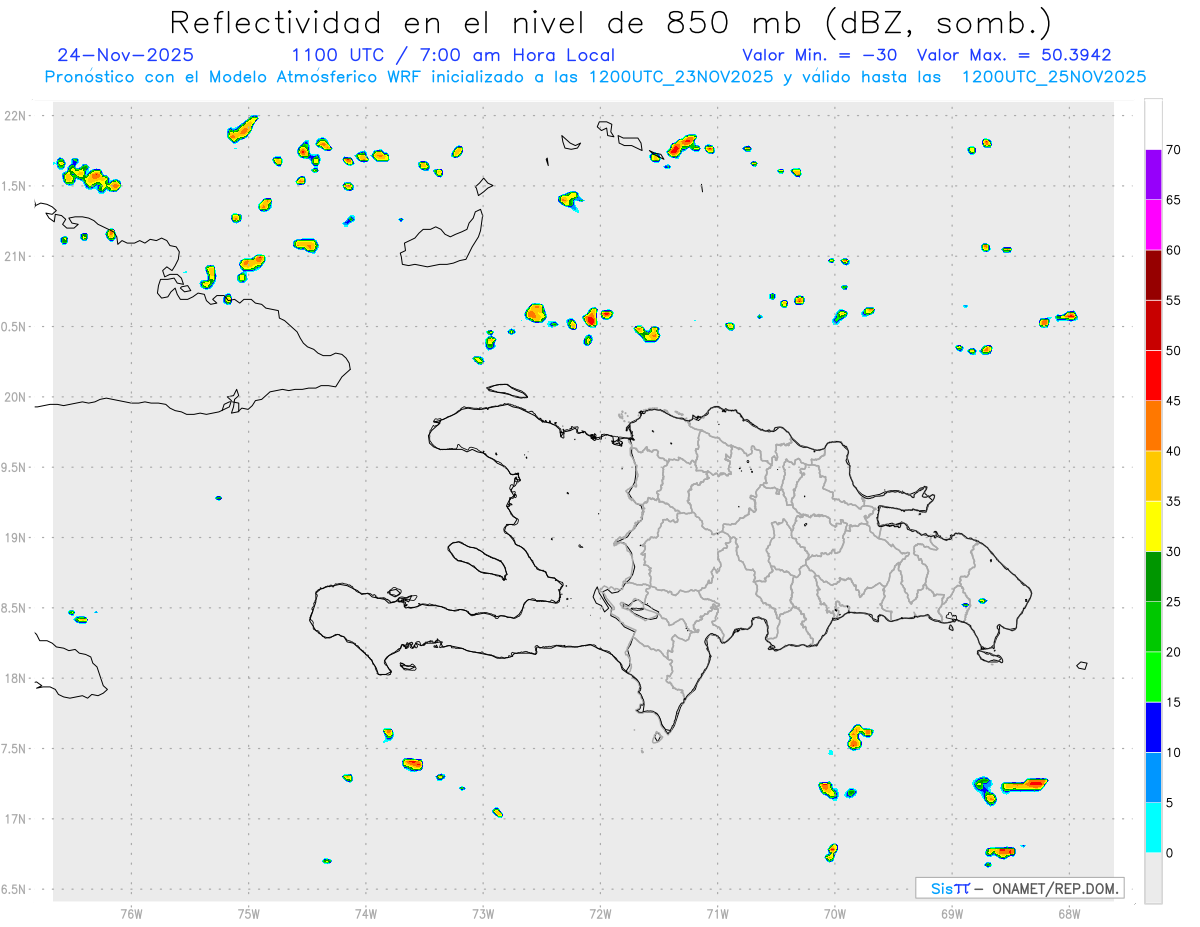Click the latitude axis label "22N"
This screenshot has height=927, width=1200.
pos(16,116)
